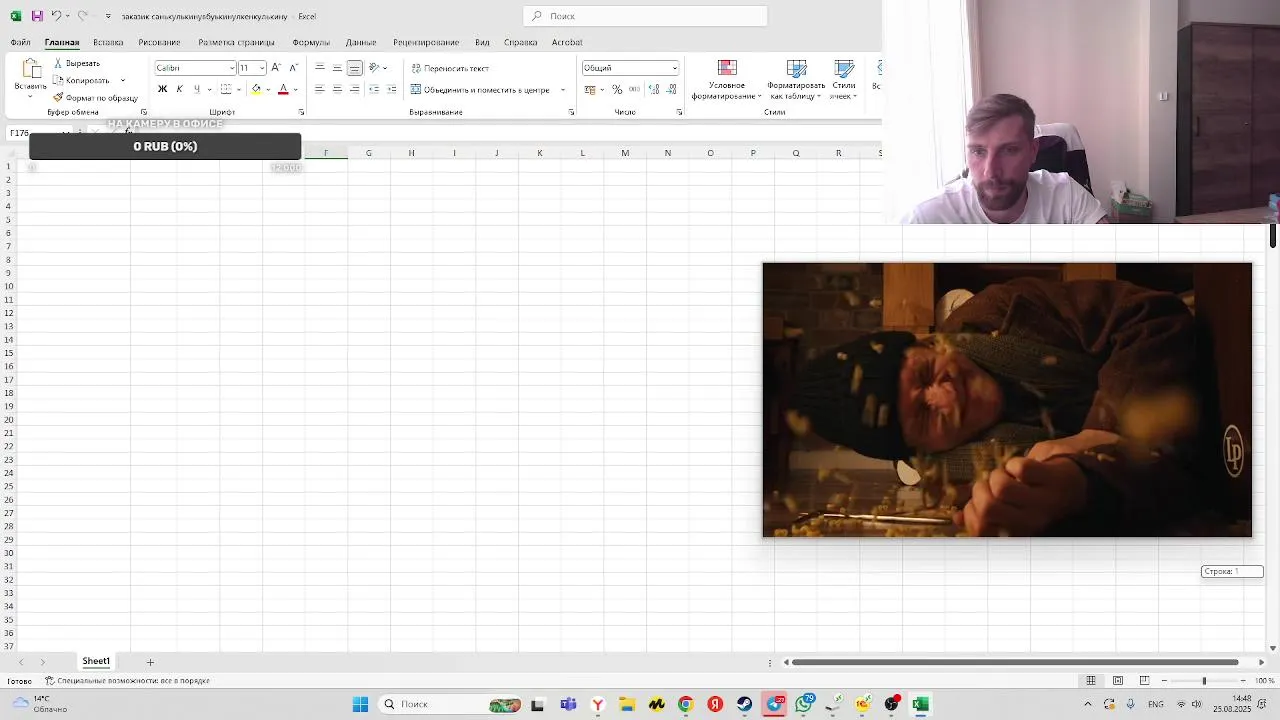Switch to Рецензирование ribbon tab
Screen dimensions: 1280x720
[x=426, y=42]
